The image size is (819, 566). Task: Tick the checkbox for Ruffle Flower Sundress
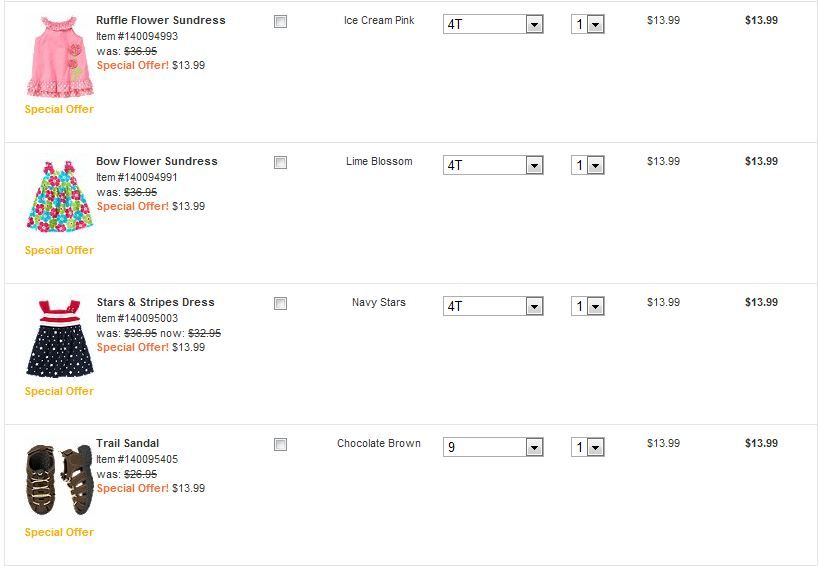[x=280, y=21]
